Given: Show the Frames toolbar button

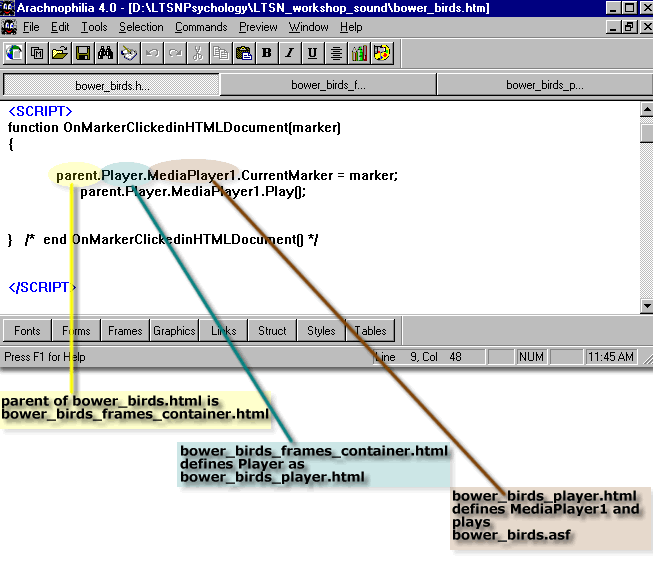Looking at the screenshot, I should (125, 331).
